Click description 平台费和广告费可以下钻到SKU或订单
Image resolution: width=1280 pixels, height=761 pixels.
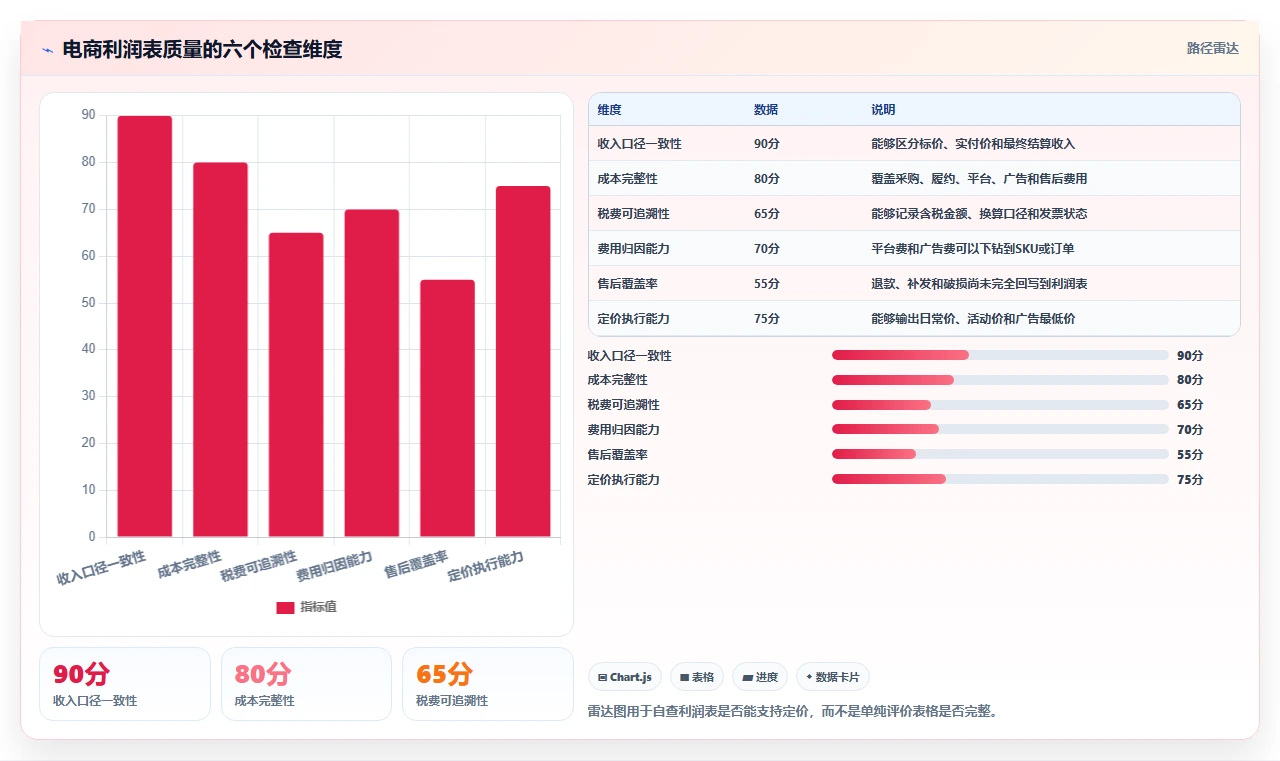point(973,249)
